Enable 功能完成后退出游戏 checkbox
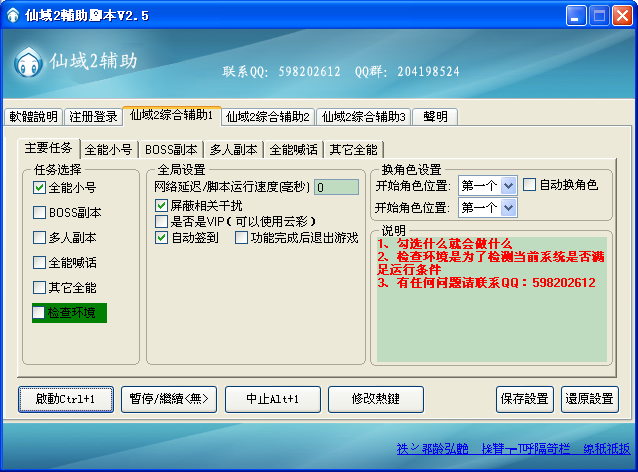This screenshot has width=638, height=472. click(241, 238)
